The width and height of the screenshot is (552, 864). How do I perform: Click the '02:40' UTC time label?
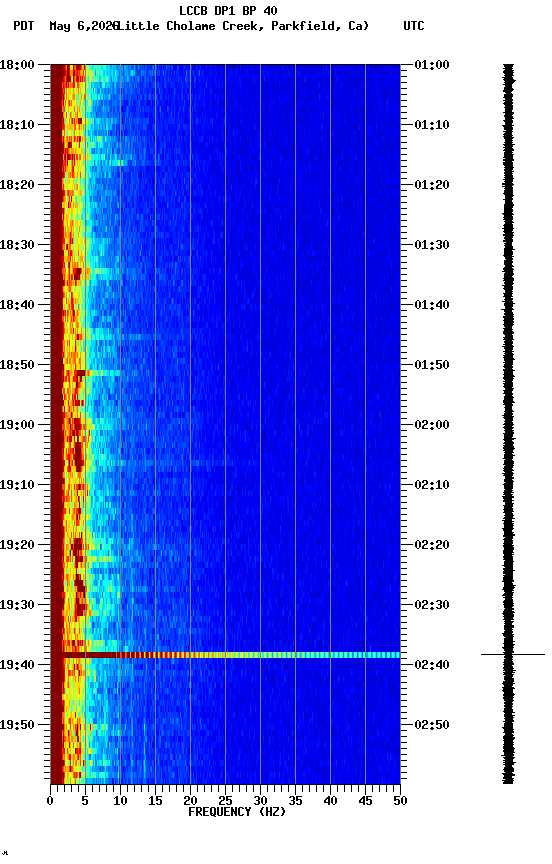tap(432, 666)
